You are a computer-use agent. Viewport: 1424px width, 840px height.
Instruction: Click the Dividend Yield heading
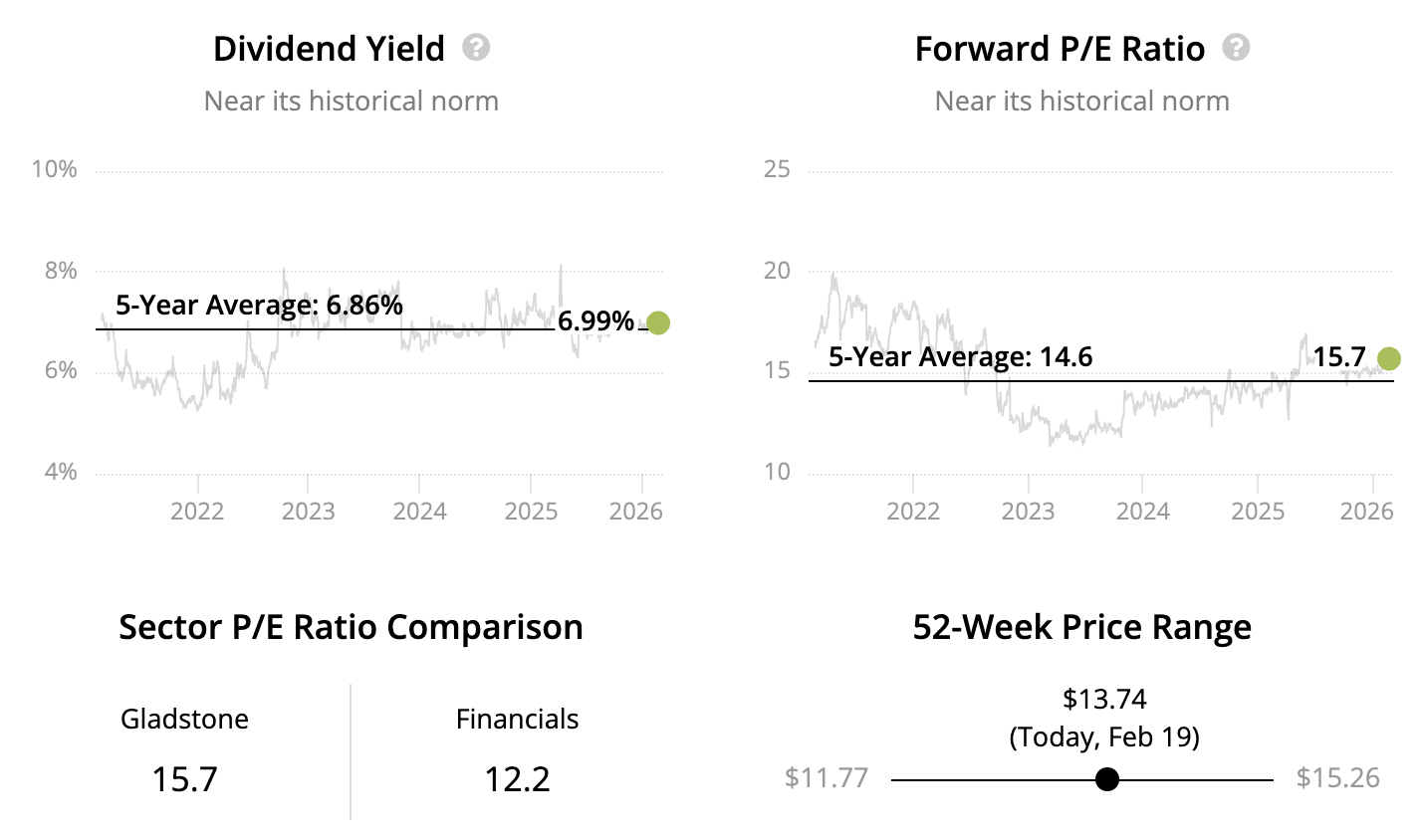(x=329, y=49)
